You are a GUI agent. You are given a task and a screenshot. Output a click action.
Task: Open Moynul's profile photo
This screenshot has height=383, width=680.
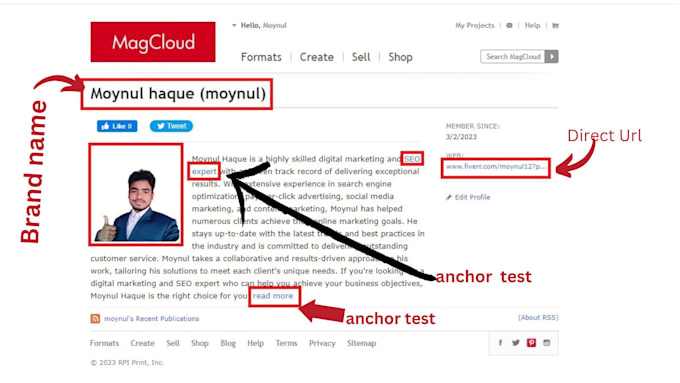click(136, 195)
